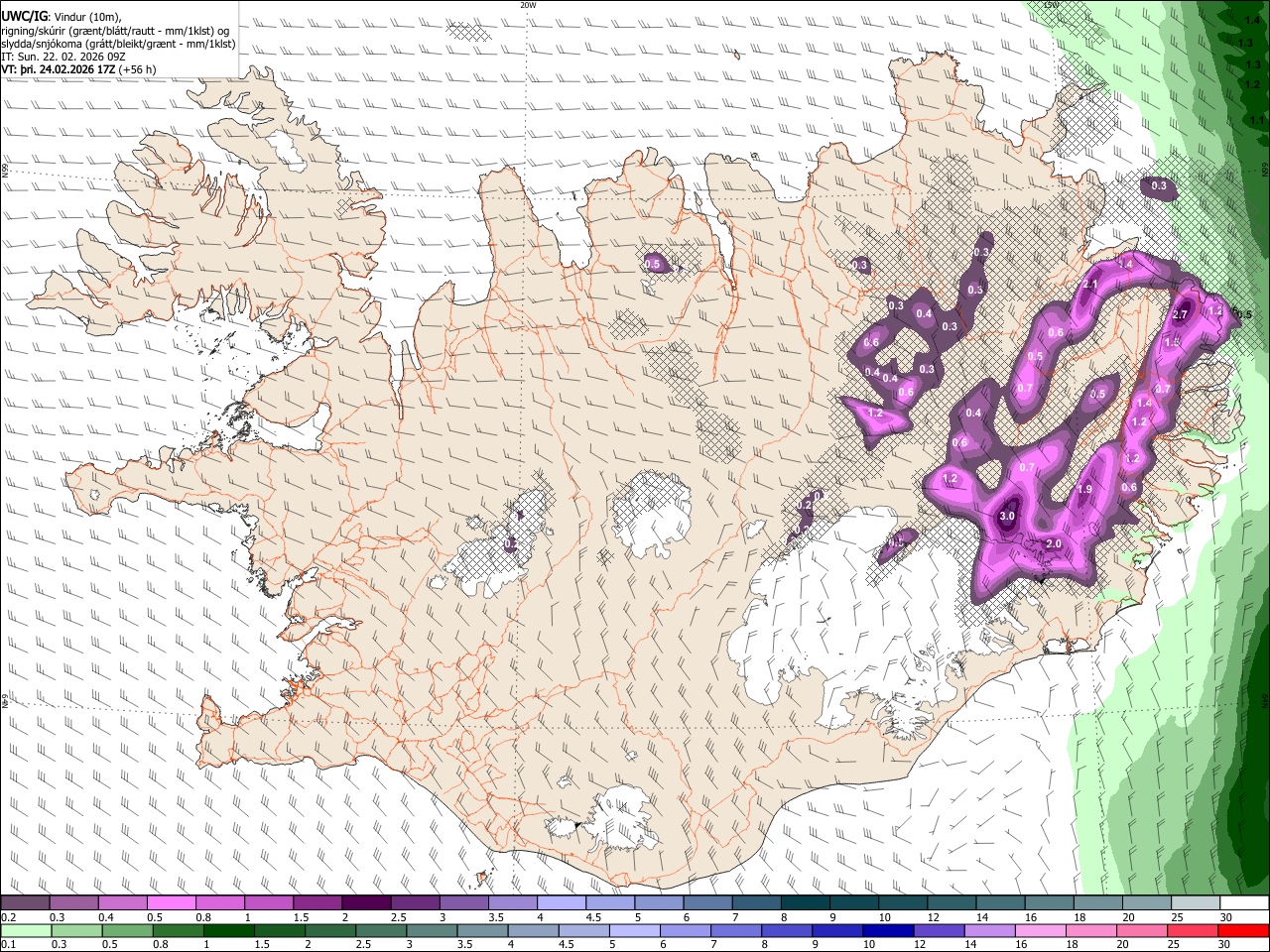Click the 0.1 label on the rain scale
The height and width of the screenshot is (952, 1270).
point(8,945)
